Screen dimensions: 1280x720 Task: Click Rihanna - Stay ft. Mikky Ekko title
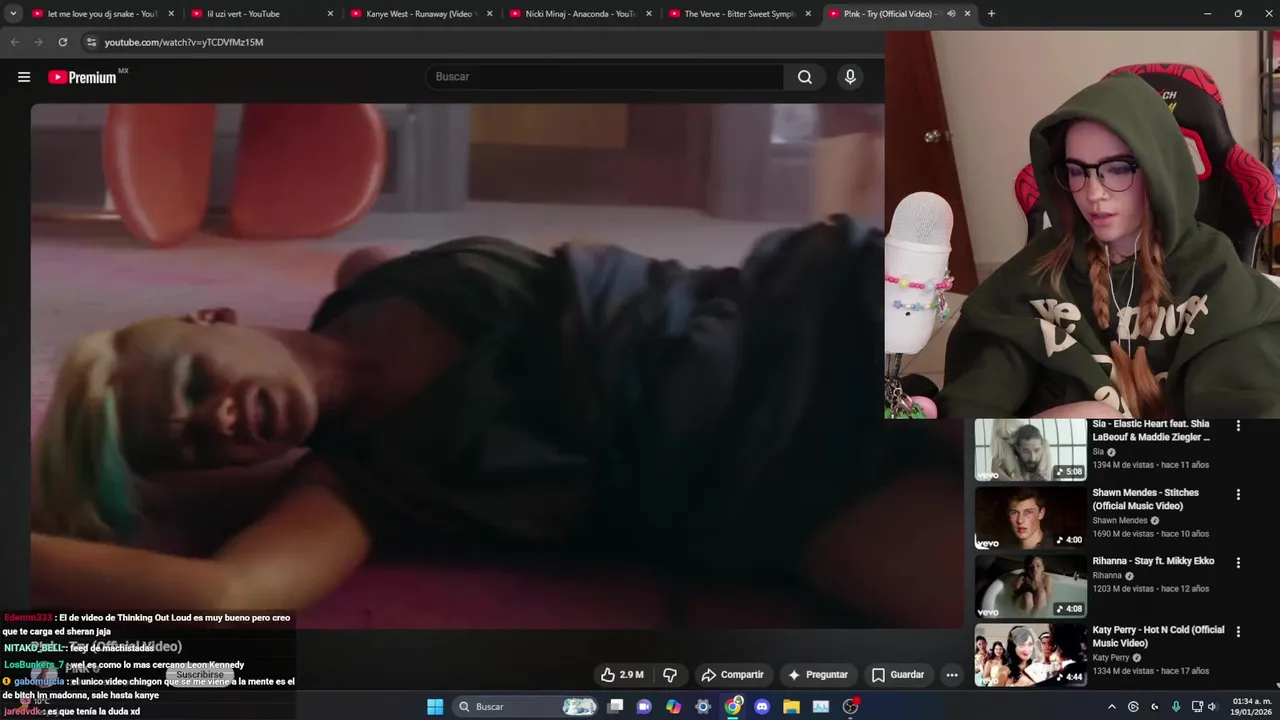1153,561
